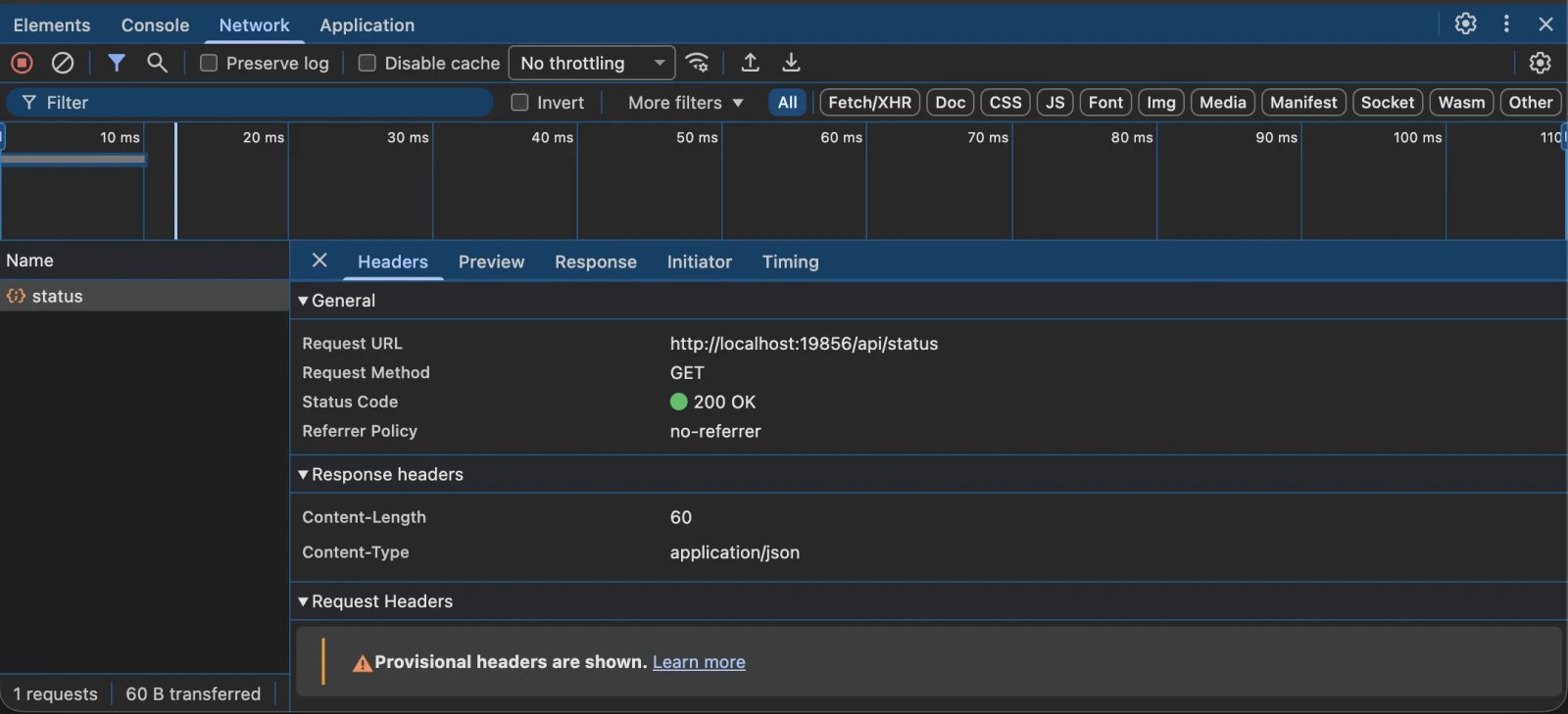The image size is (1568, 714).
Task: Export HAR file download icon
Action: click(x=791, y=63)
